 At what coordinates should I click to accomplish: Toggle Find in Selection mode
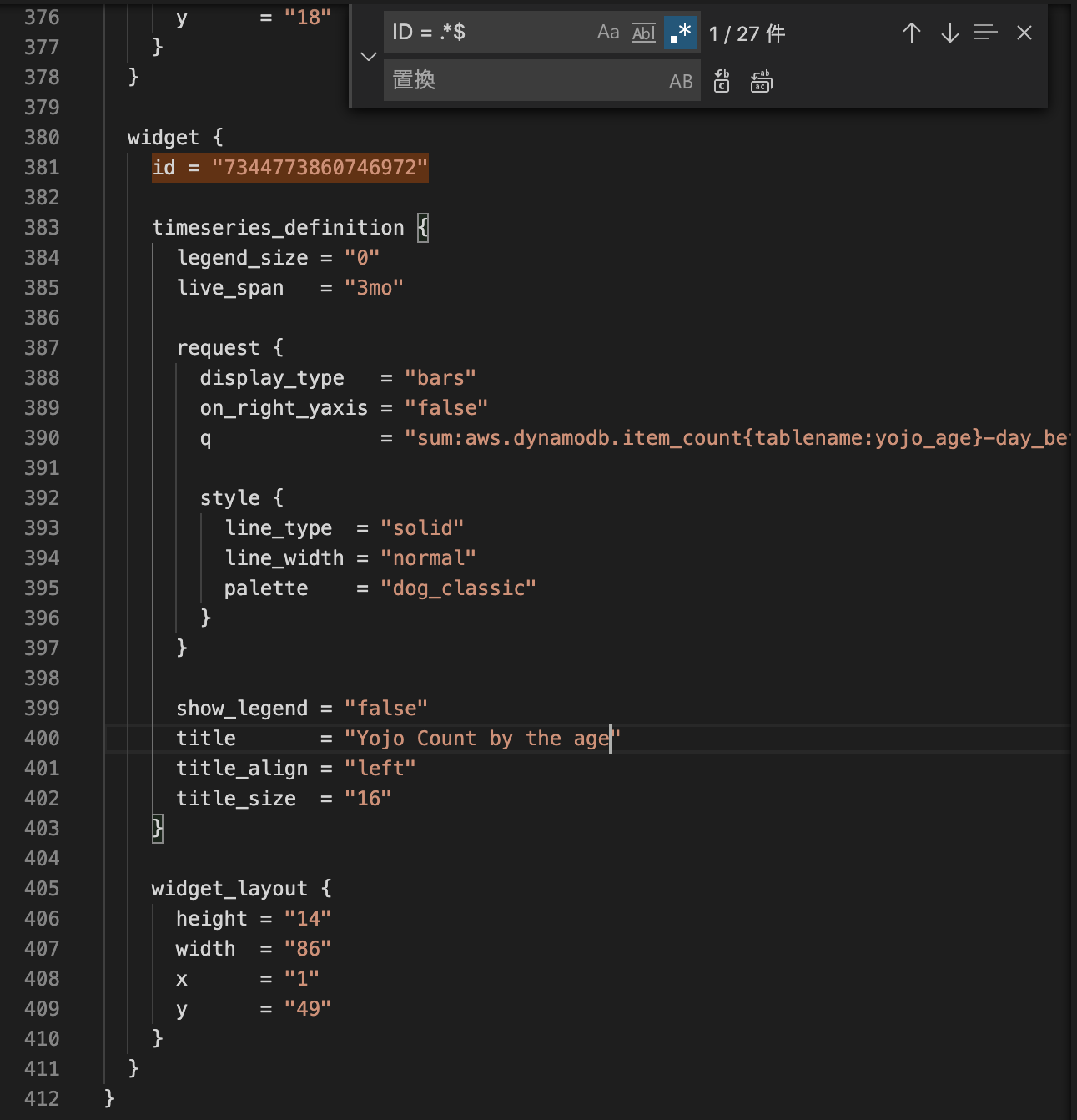point(985,33)
